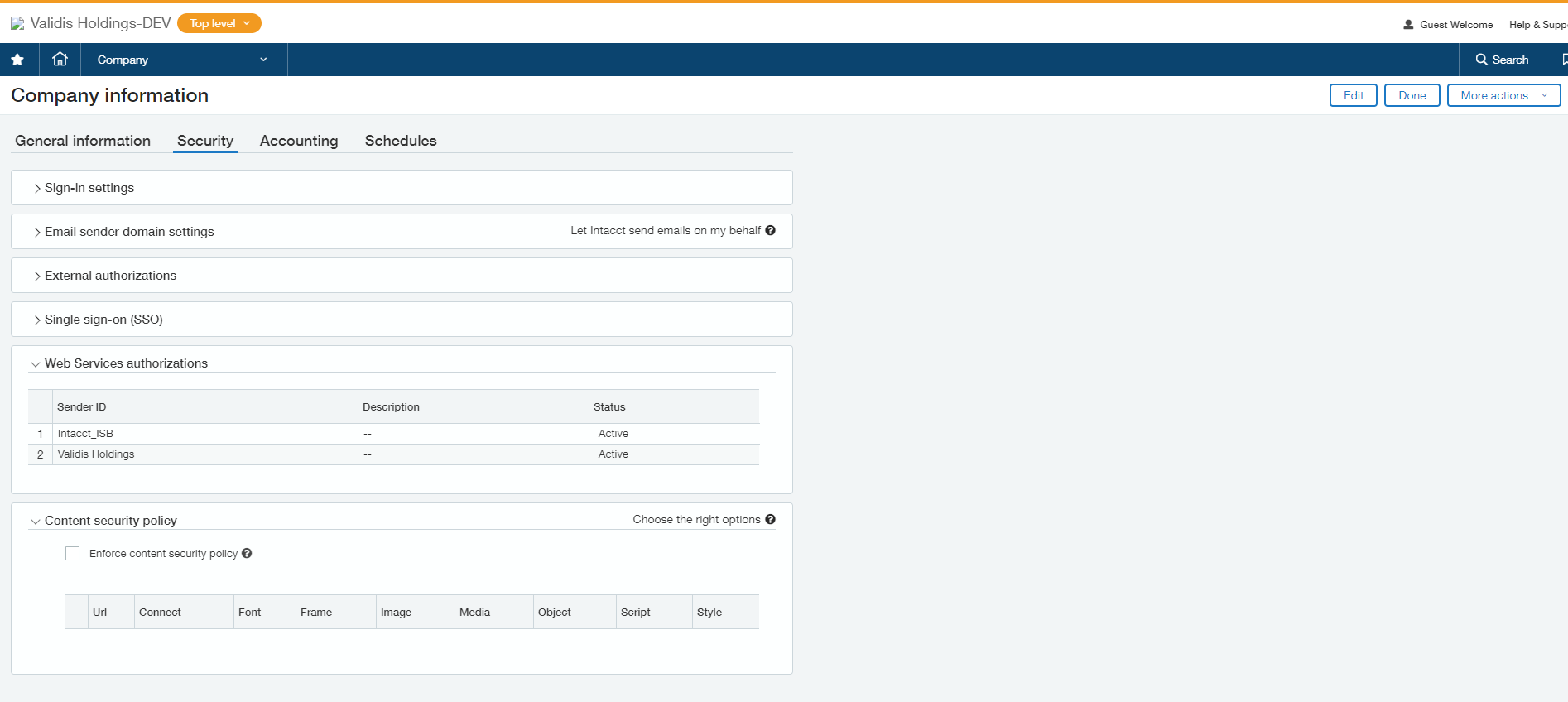Image resolution: width=1568 pixels, height=702 pixels.
Task: Open the Top level entity dropdown
Action: [x=219, y=23]
